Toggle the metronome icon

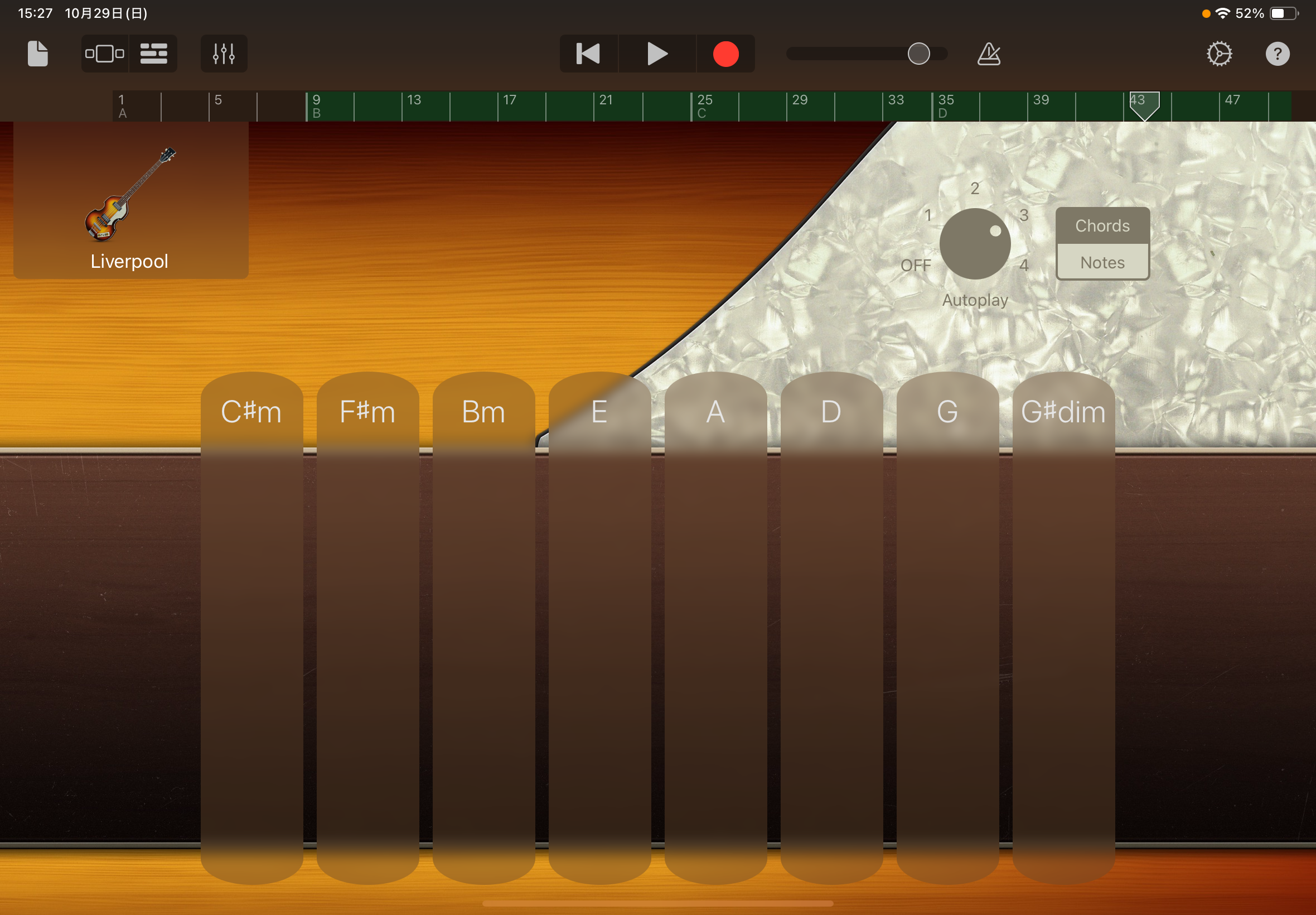click(988, 54)
